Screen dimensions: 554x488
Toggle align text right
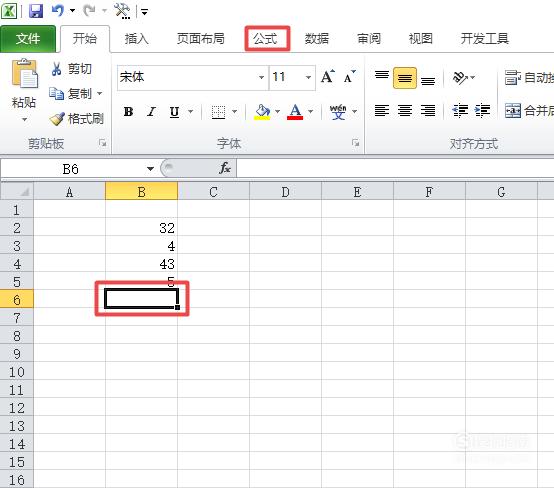[x=428, y=111]
